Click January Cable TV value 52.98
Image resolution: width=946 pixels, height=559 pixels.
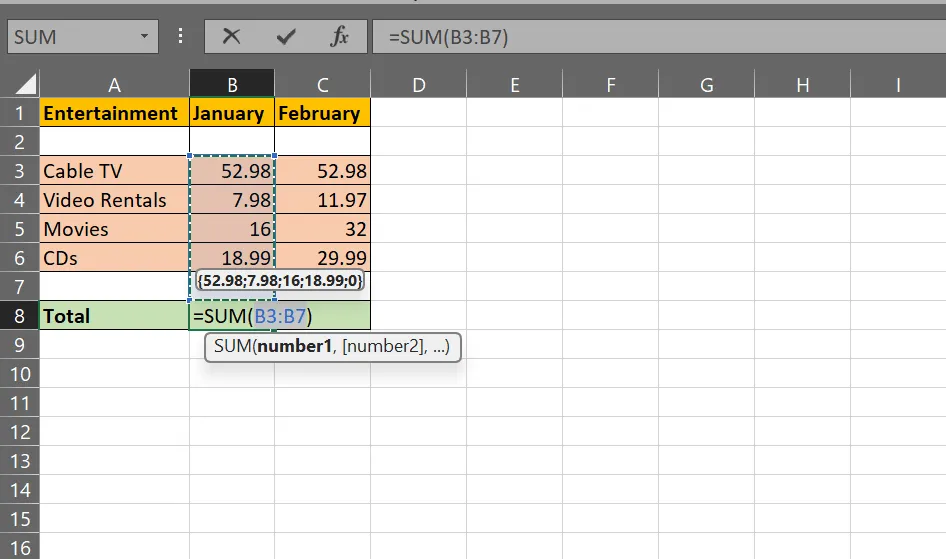click(x=232, y=171)
